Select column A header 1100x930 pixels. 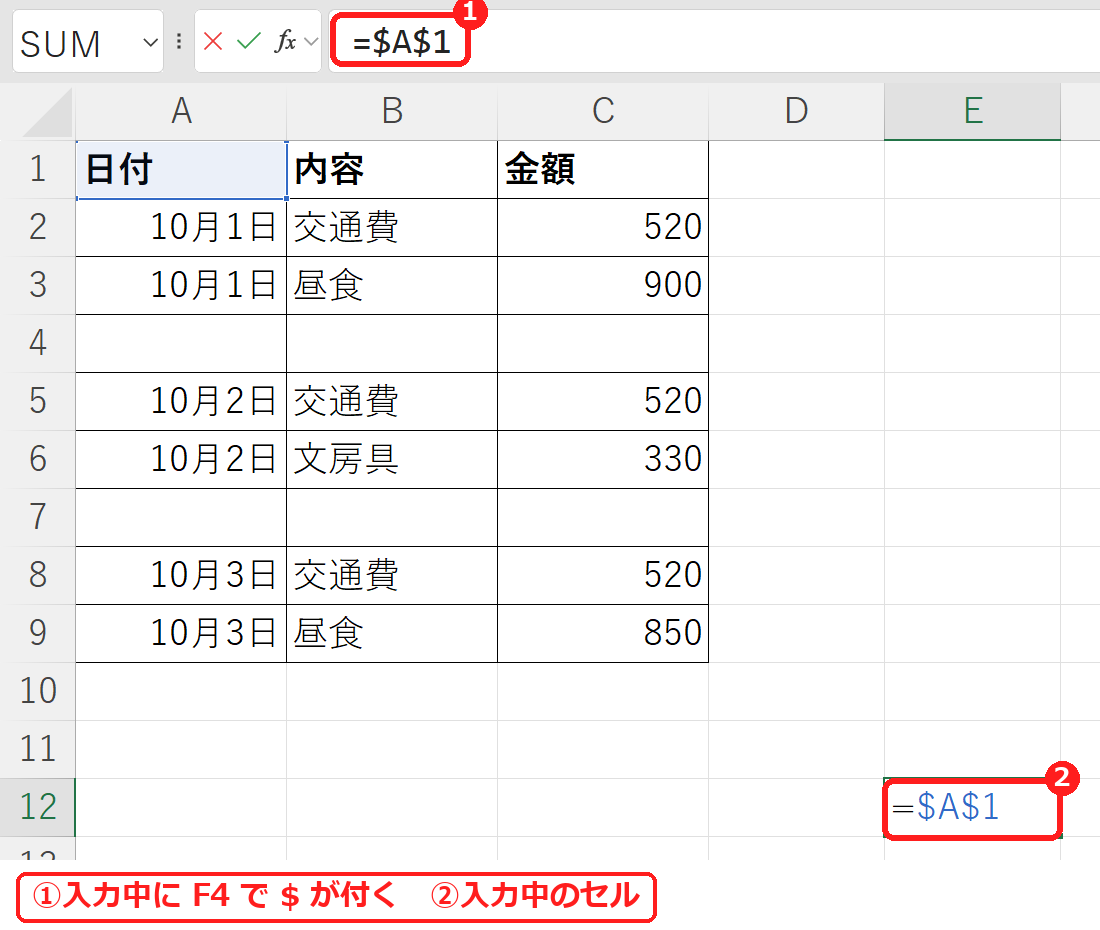(x=181, y=111)
